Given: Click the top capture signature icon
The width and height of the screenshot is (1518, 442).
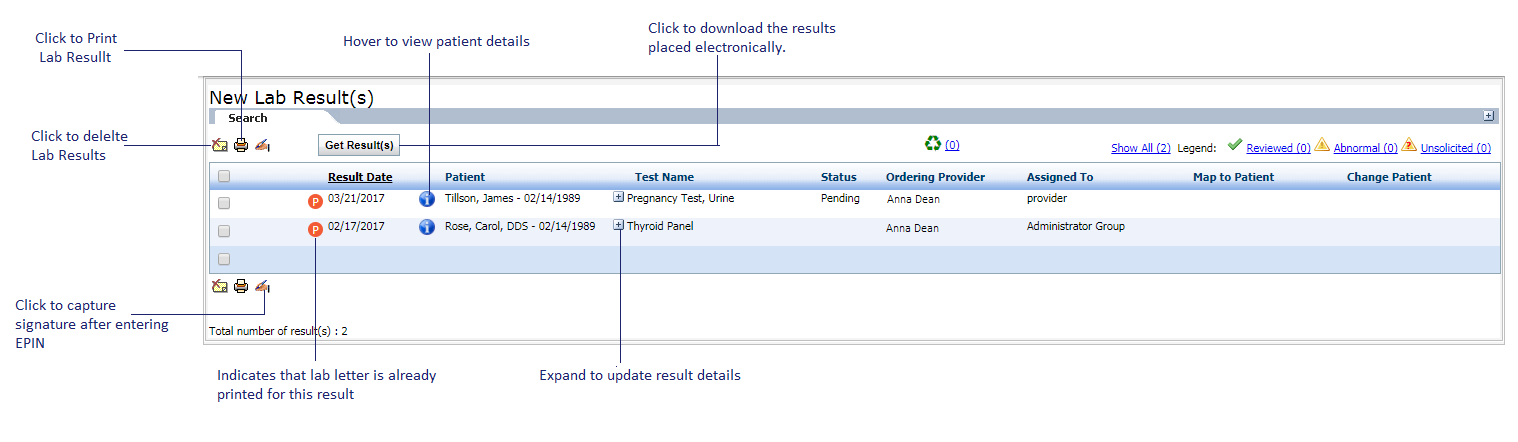Looking at the screenshot, I should coord(262,146).
